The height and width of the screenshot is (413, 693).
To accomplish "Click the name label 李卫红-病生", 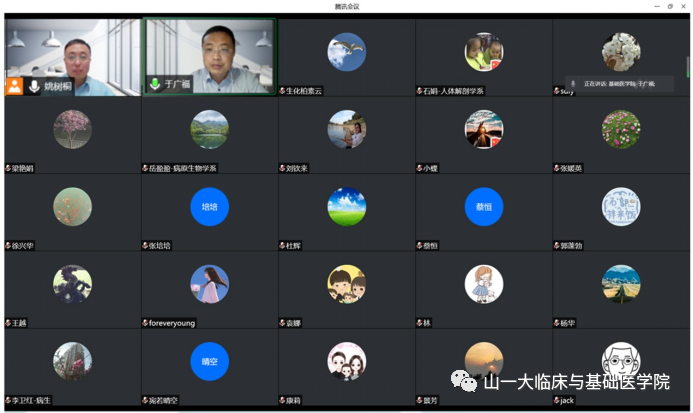I will pyautogui.click(x=31, y=400).
